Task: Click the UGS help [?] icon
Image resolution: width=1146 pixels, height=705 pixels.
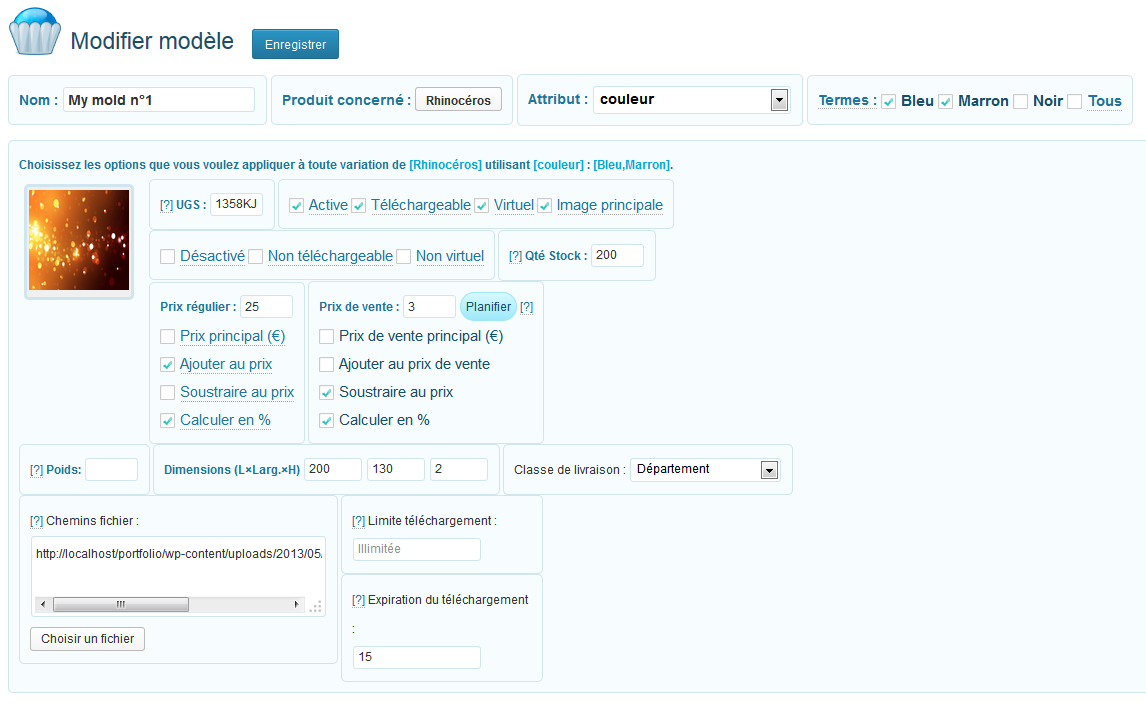Action: pos(166,205)
